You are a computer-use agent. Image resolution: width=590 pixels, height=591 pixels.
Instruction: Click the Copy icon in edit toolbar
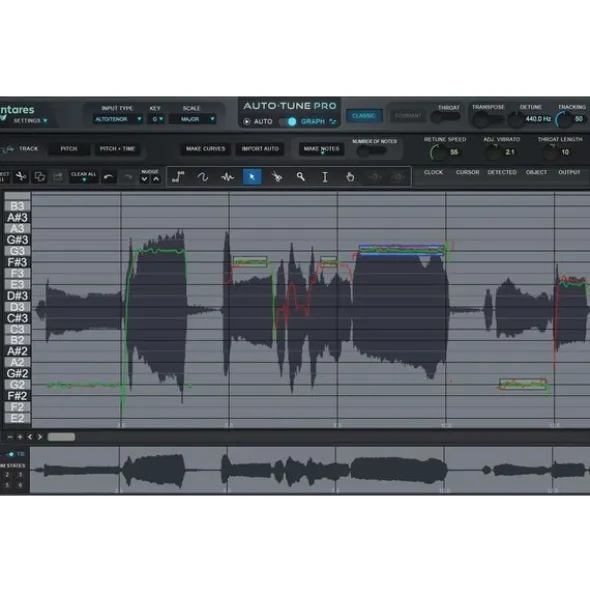tap(40, 176)
